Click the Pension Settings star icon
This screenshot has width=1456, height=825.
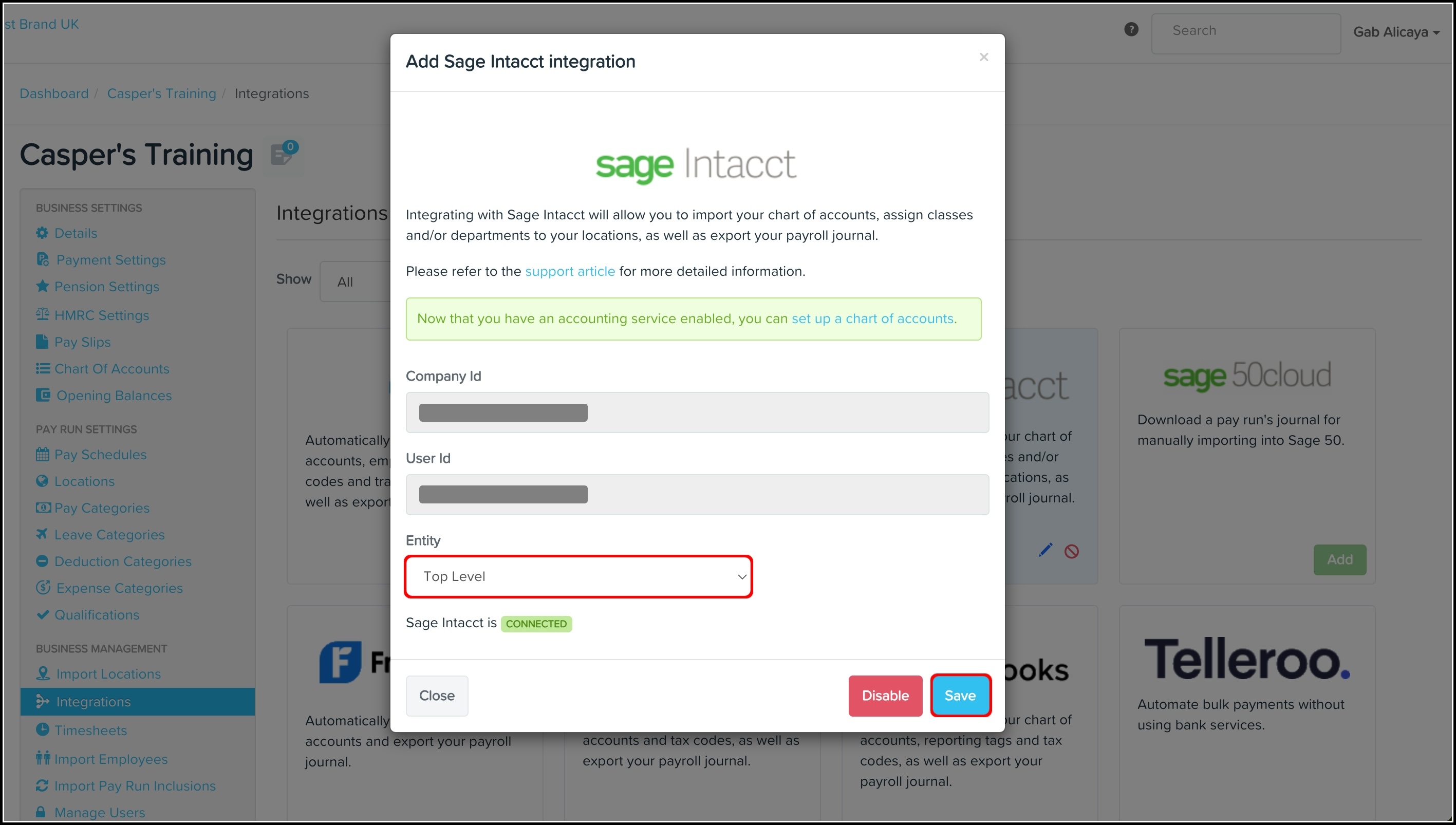pos(42,286)
